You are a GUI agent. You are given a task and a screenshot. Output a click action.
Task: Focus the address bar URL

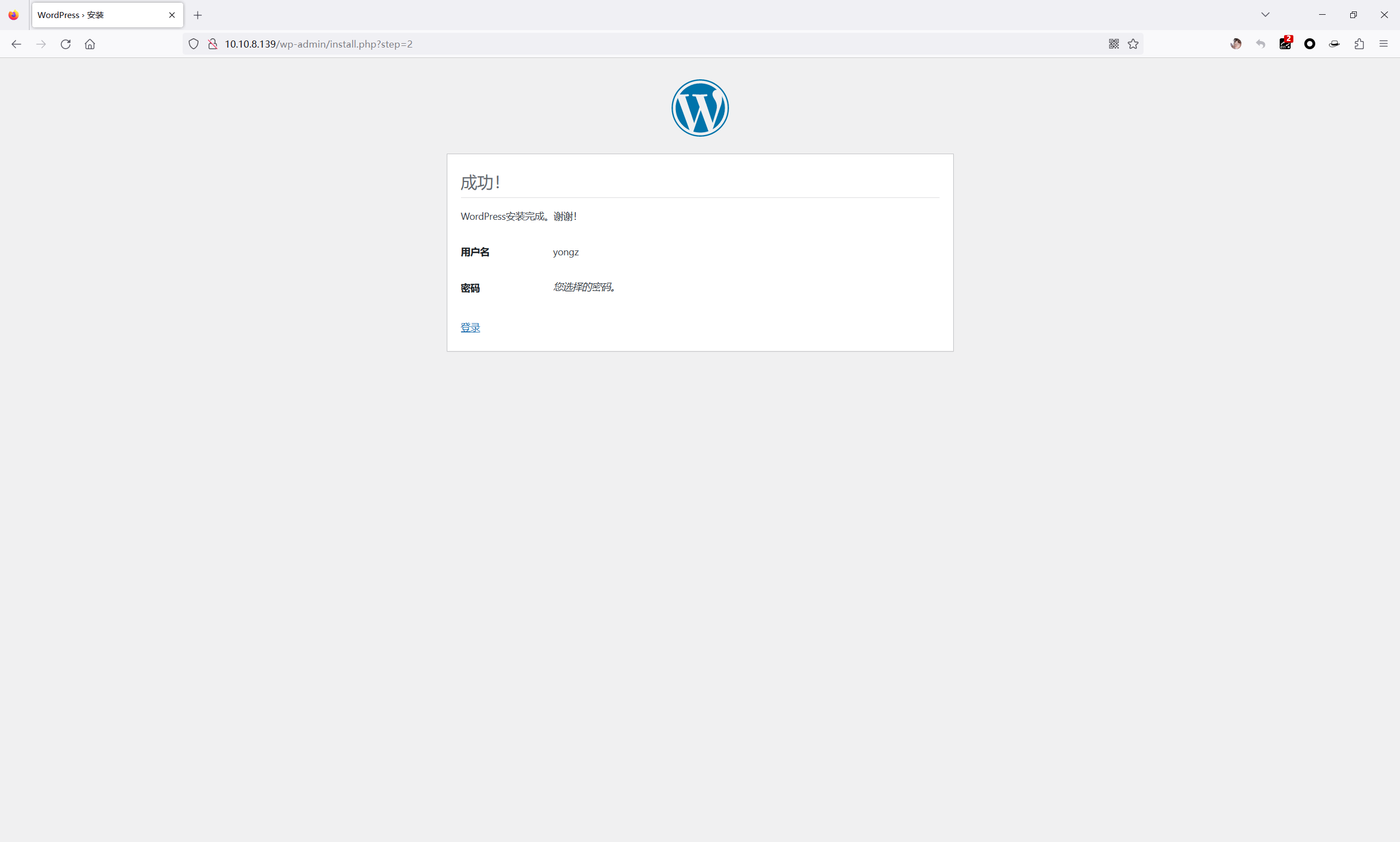point(664,44)
